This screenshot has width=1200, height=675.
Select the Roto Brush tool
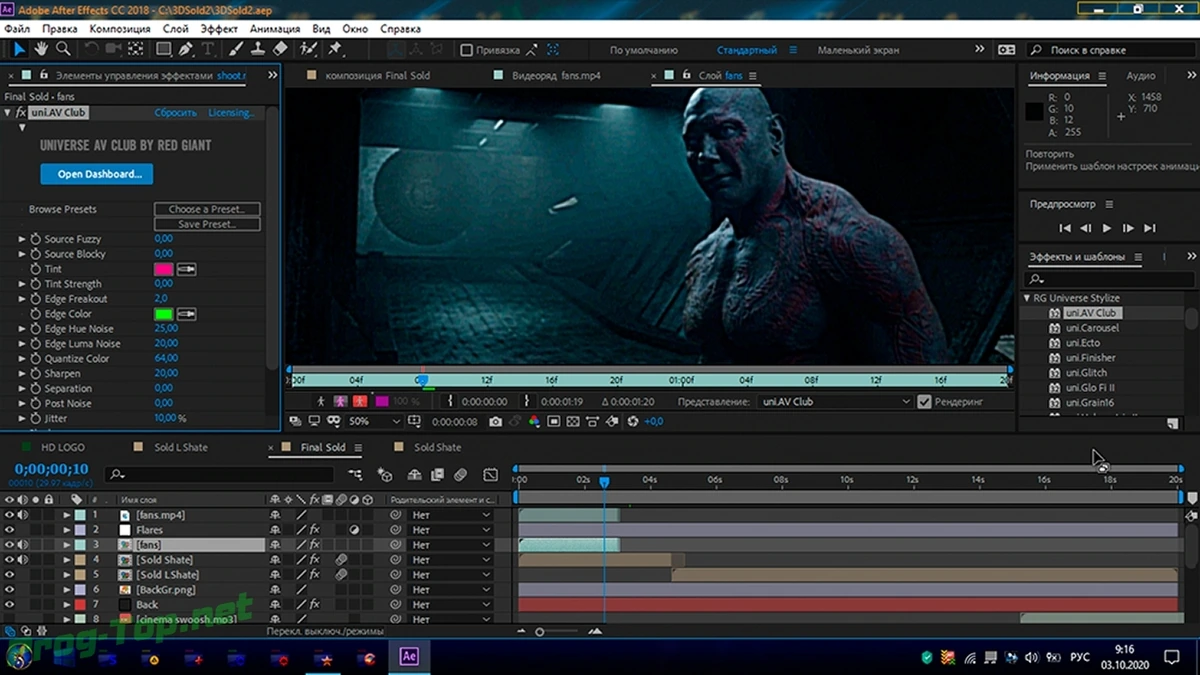(x=309, y=48)
